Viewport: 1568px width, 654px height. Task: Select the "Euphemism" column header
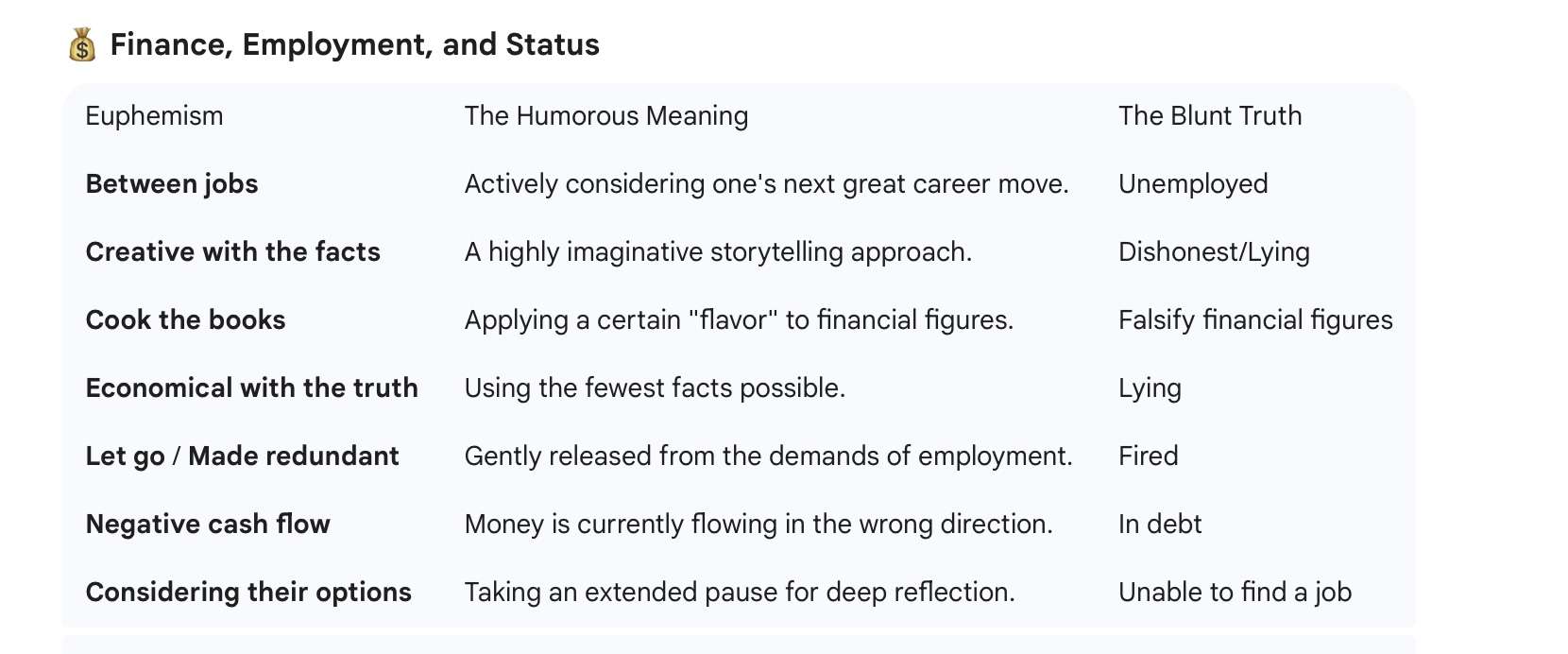coord(154,116)
